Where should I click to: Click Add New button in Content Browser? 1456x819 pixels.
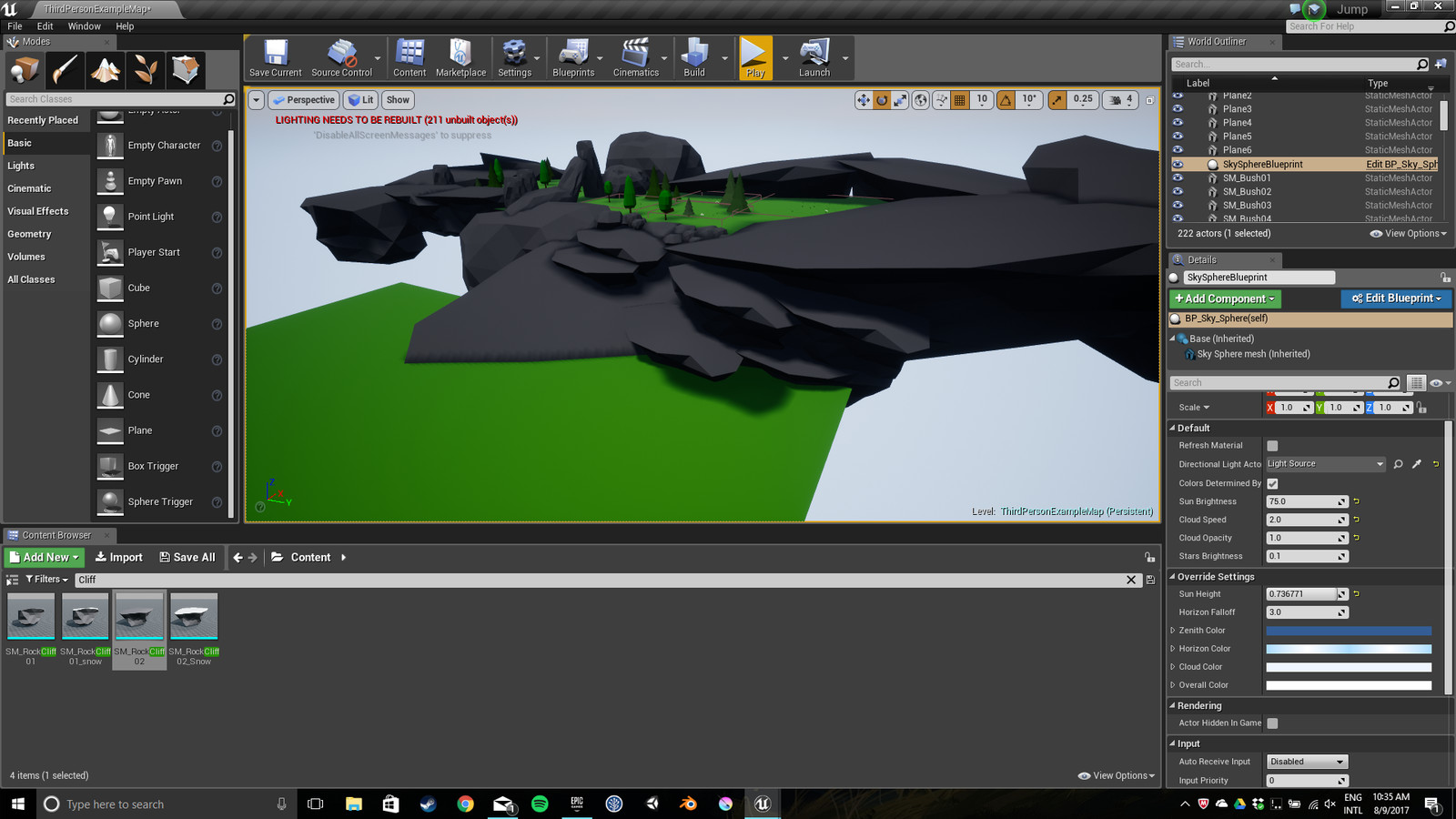[x=45, y=557]
